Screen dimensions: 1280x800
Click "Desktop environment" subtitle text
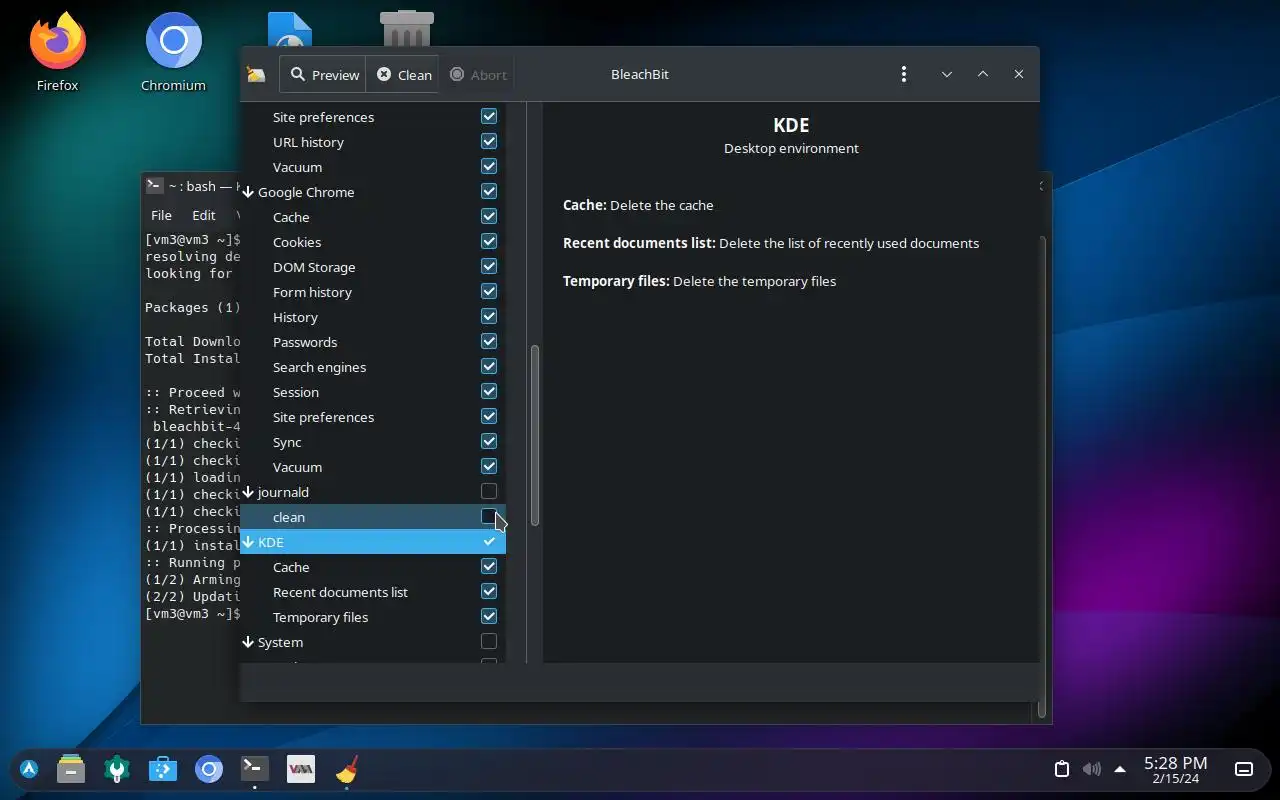pyautogui.click(x=791, y=148)
